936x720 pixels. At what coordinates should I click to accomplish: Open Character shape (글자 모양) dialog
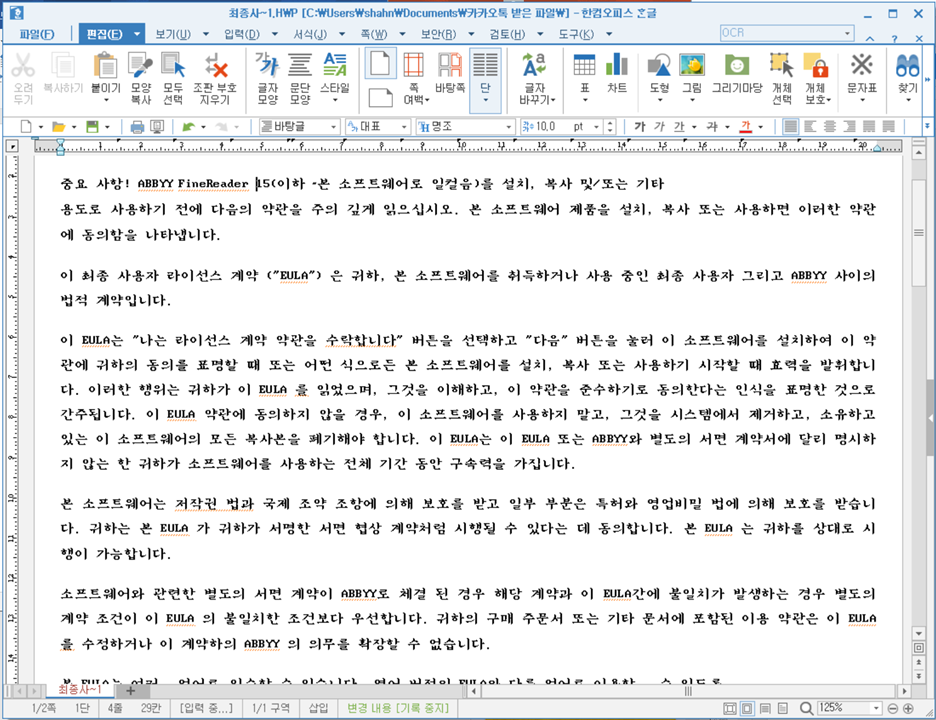tap(267, 66)
